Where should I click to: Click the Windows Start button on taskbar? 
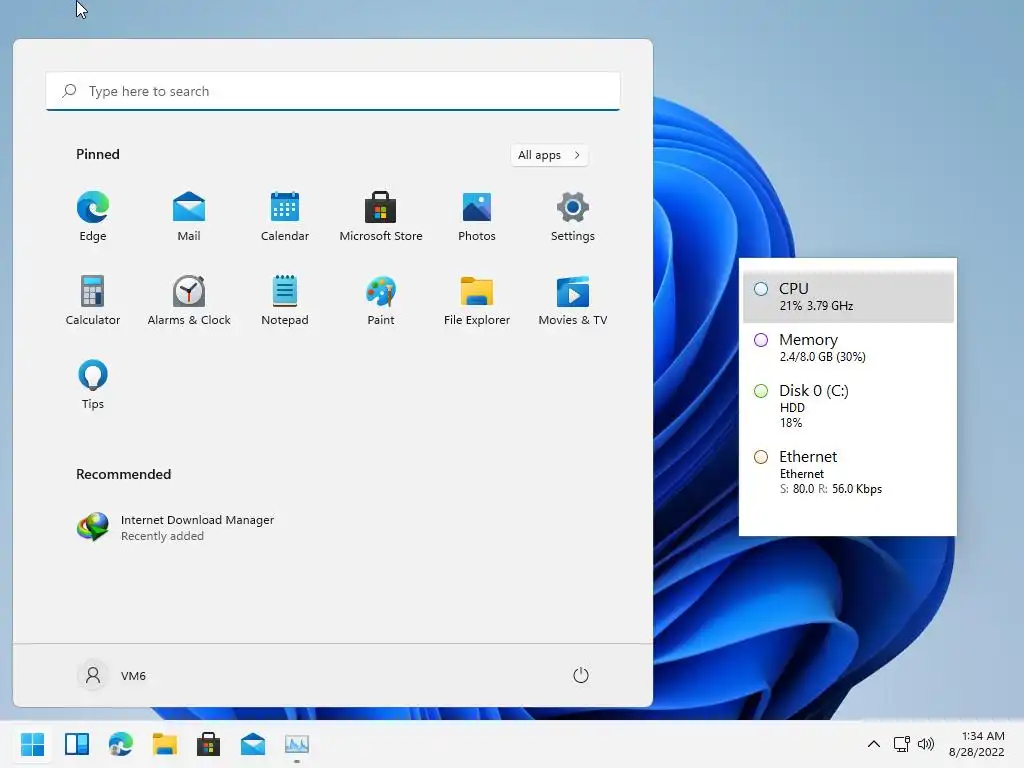pyautogui.click(x=32, y=744)
